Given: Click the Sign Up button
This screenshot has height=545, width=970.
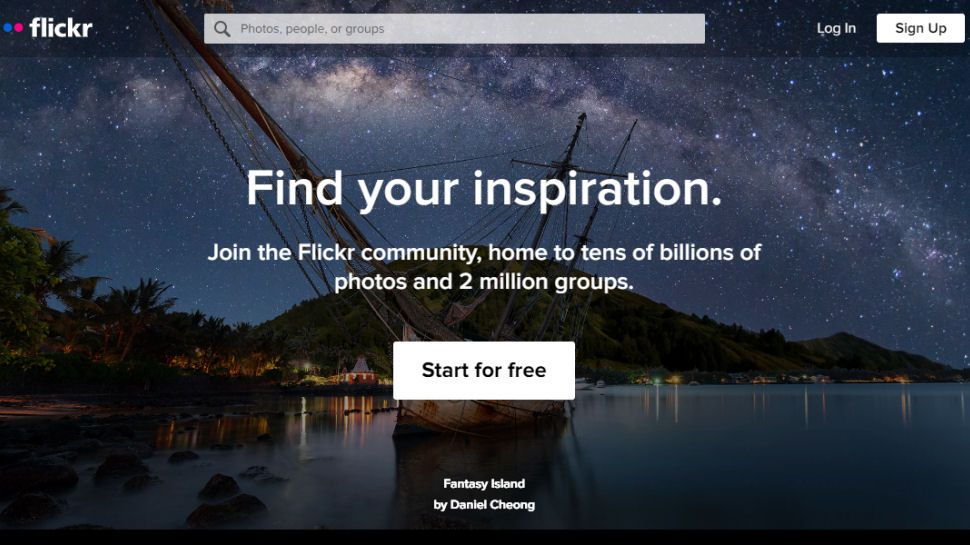Looking at the screenshot, I should pyautogui.click(x=921, y=28).
